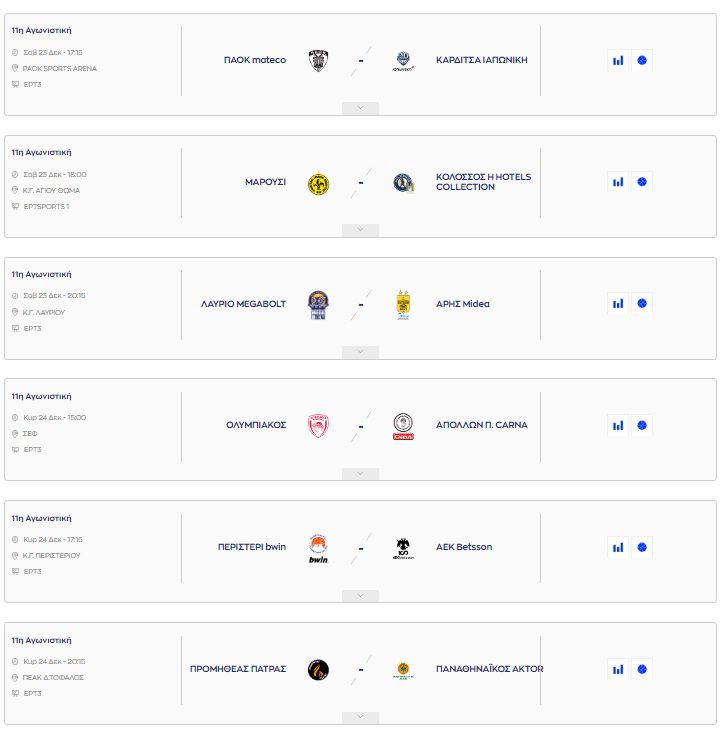Image resolution: width=721 pixels, height=737 pixels.
Task: Click the ΠΡΟΜΗΘΕΑΣ ΠΑΤΡΑΣ team name
Action: pos(238,669)
